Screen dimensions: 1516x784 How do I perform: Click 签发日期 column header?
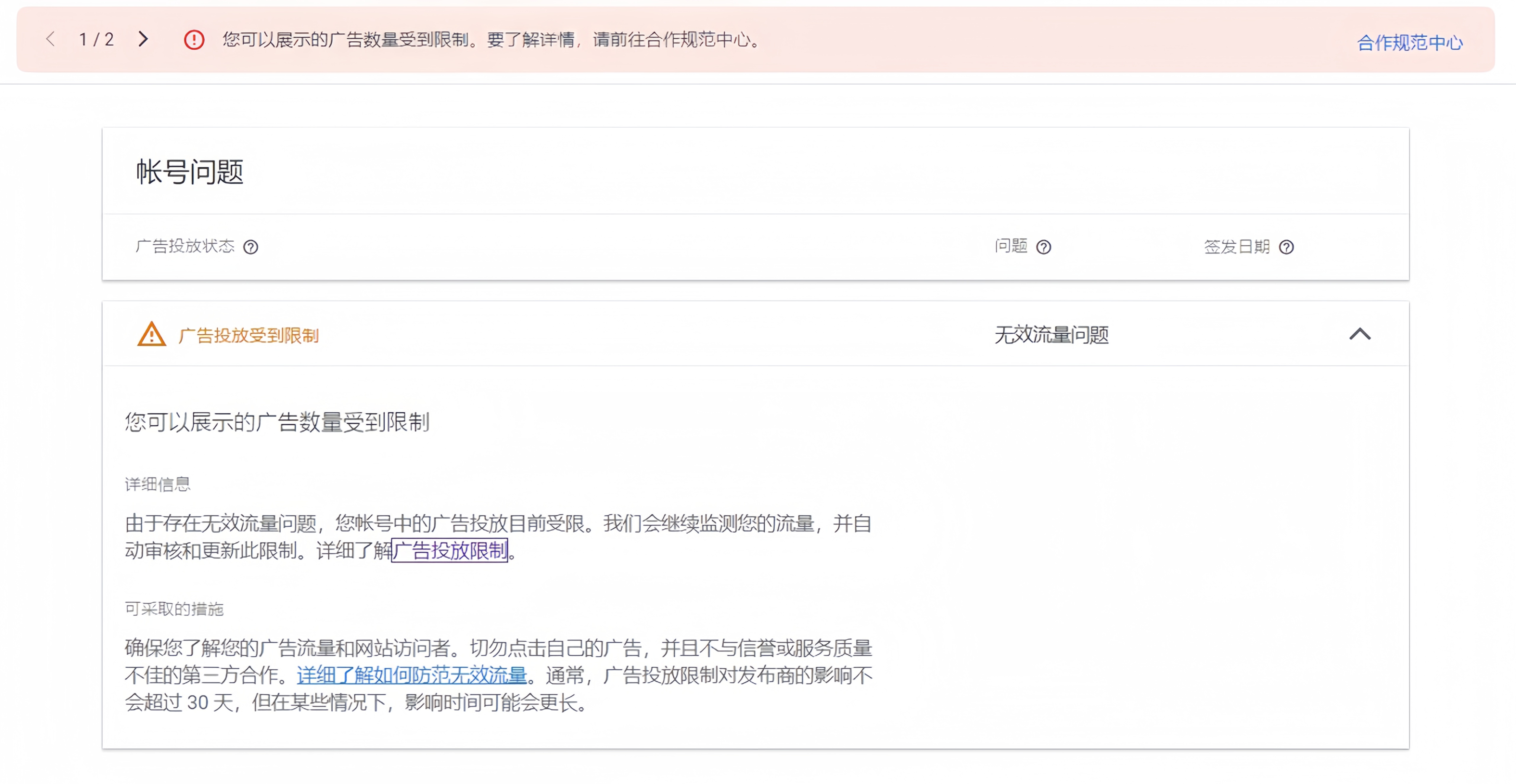click(x=1237, y=247)
